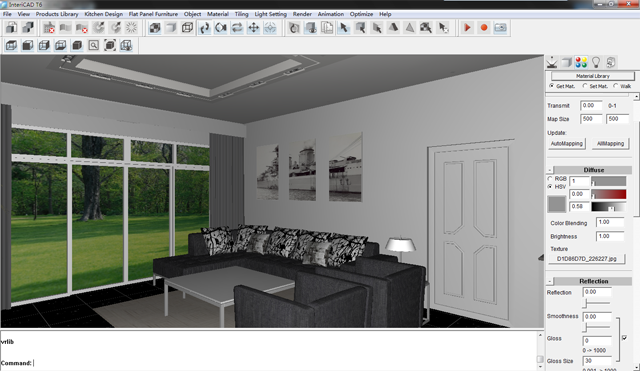Click the camera snapshot icon

point(500,28)
